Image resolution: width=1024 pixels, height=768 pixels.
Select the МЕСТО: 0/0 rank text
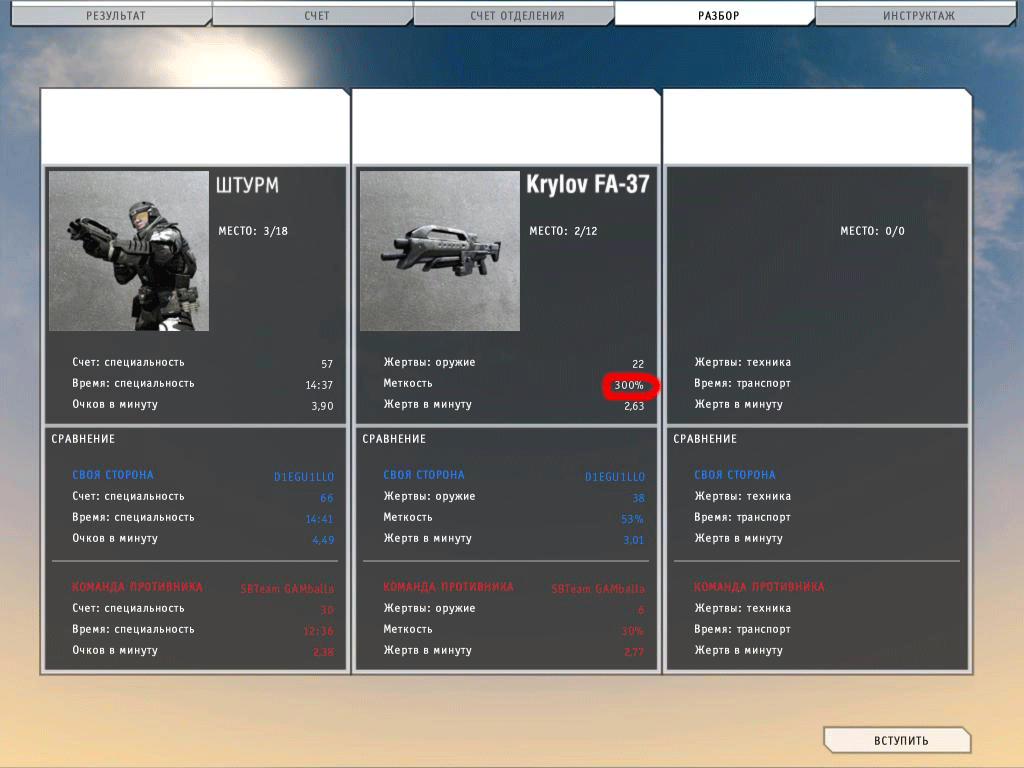click(872, 231)
